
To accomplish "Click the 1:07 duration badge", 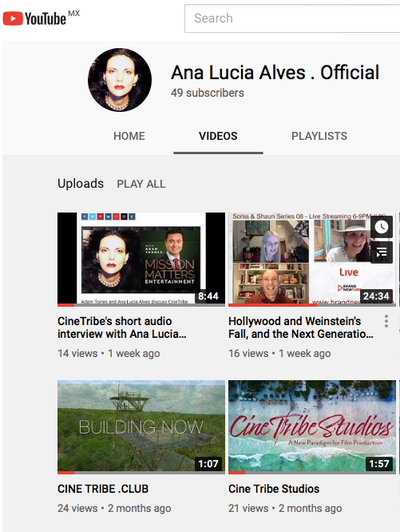I will (208, 463).
